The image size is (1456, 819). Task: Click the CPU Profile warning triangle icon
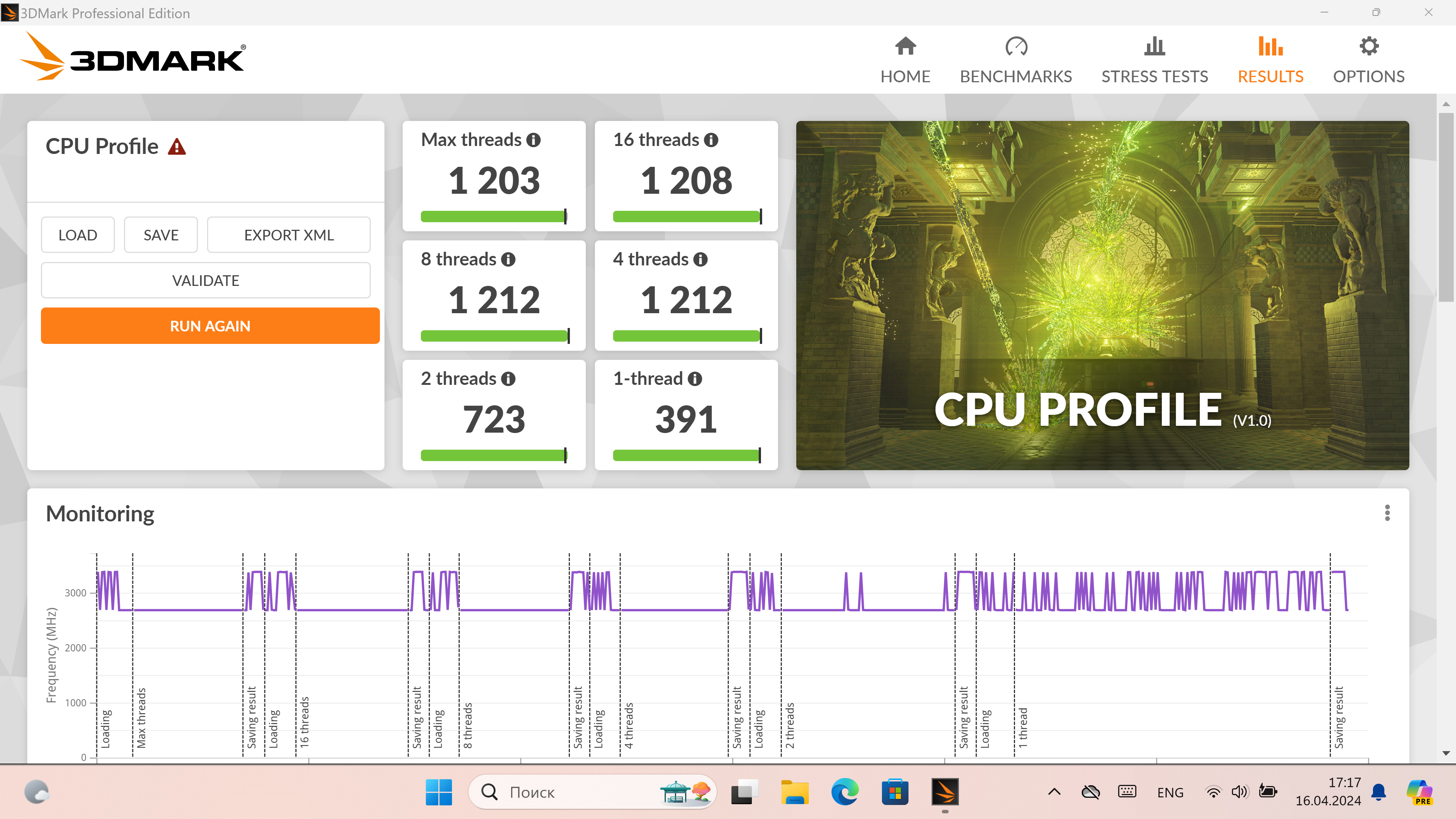click(177, 147)
